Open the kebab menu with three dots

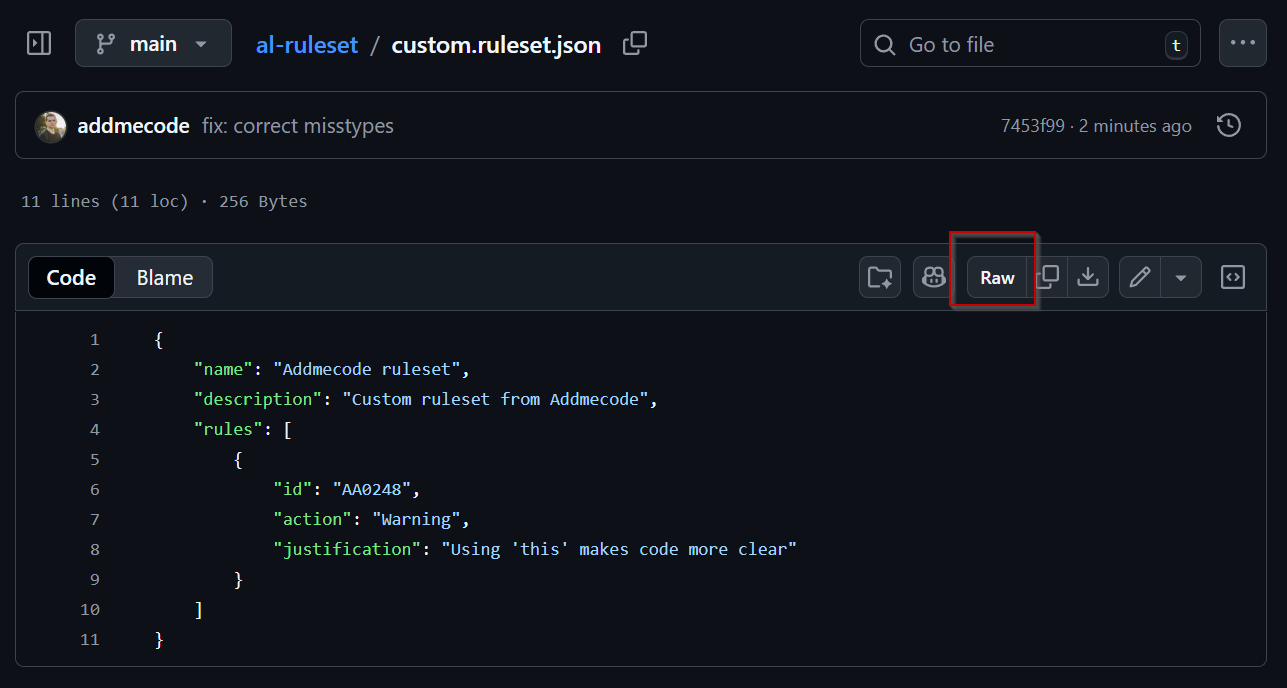[1242, 42]
